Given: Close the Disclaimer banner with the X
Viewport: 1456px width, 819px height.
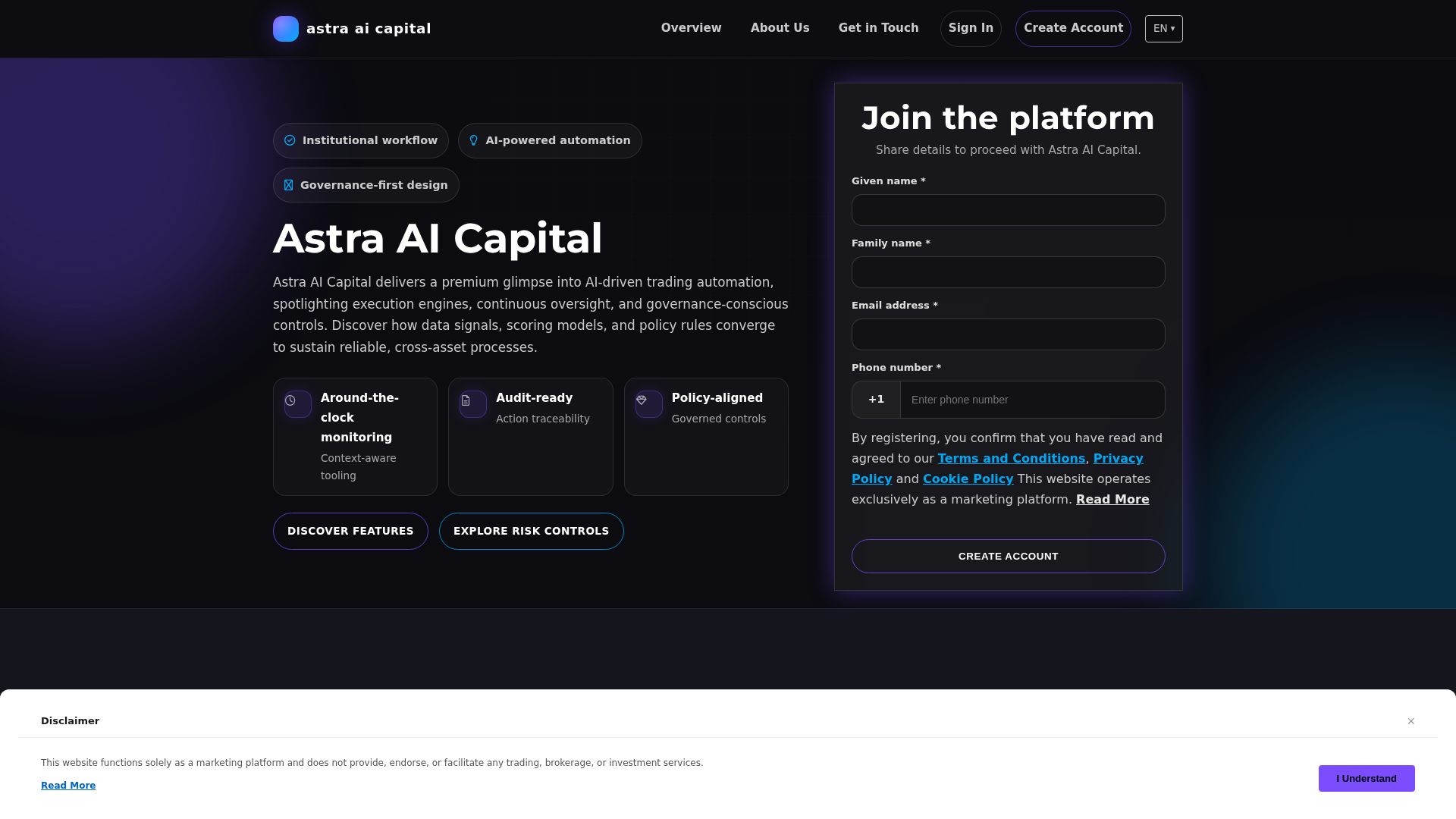Looking at the screenshot, I should click(x=1411, y=721).
